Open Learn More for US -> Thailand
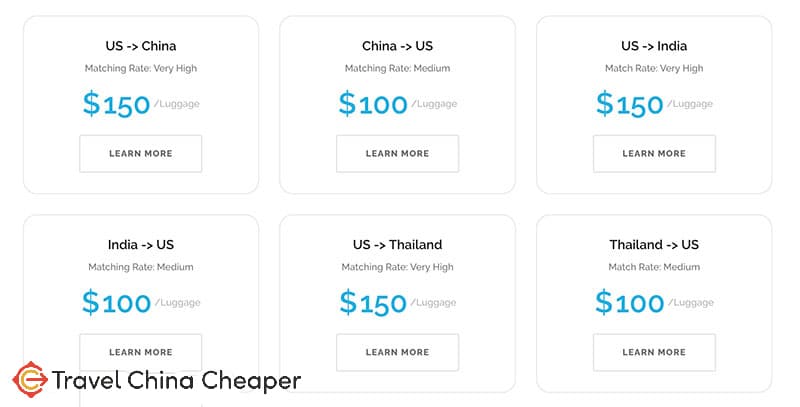The height and width of the screenshot is (407, 800). click(x=397, y=352)
